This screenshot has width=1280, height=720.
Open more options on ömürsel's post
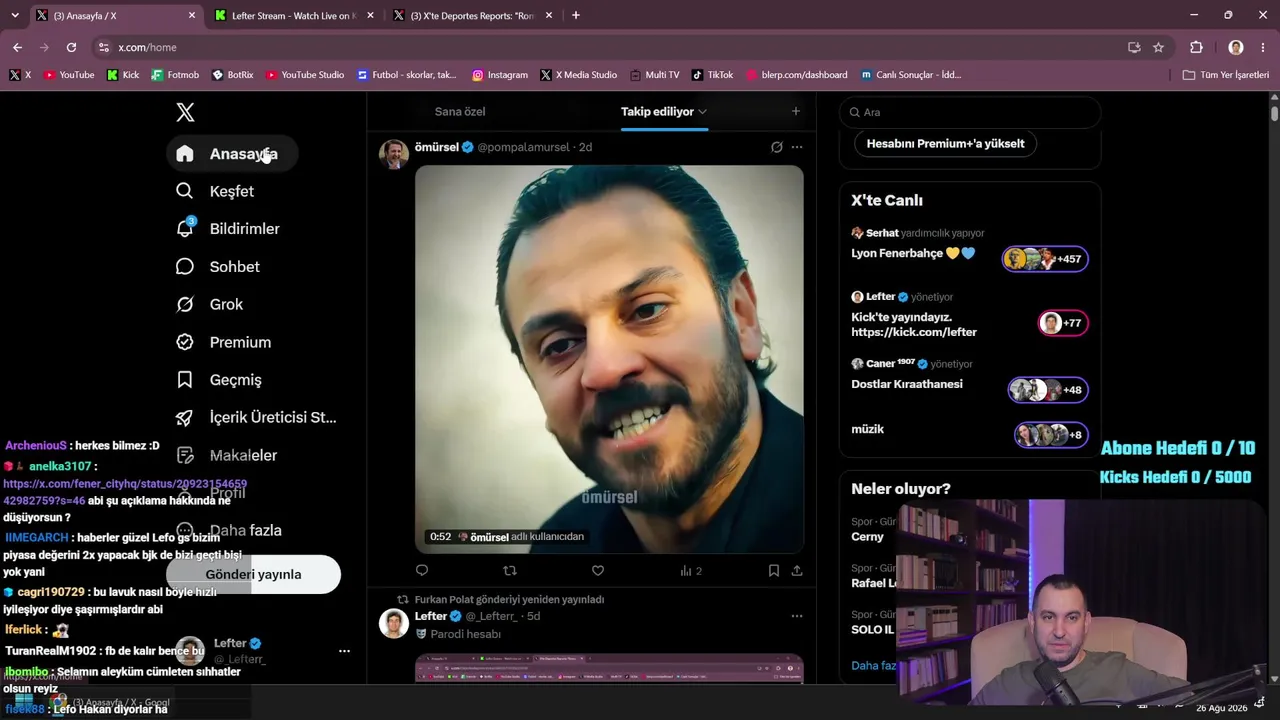(797, 147)
